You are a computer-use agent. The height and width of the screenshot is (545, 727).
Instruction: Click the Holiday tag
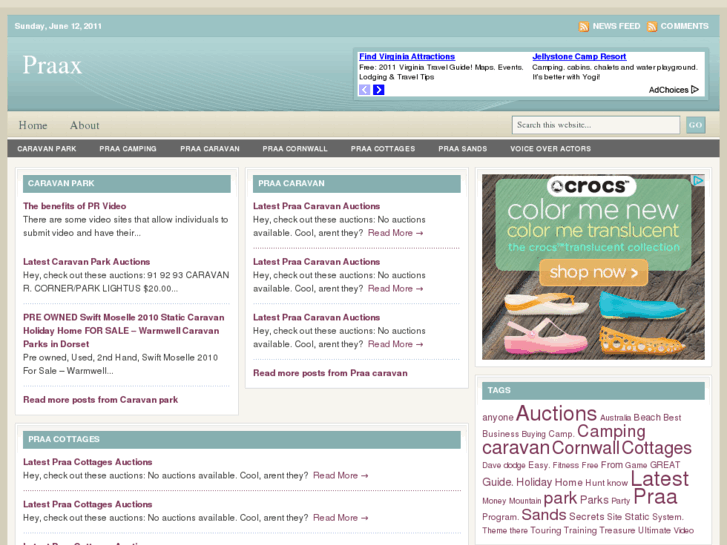[x=534, y=482]
